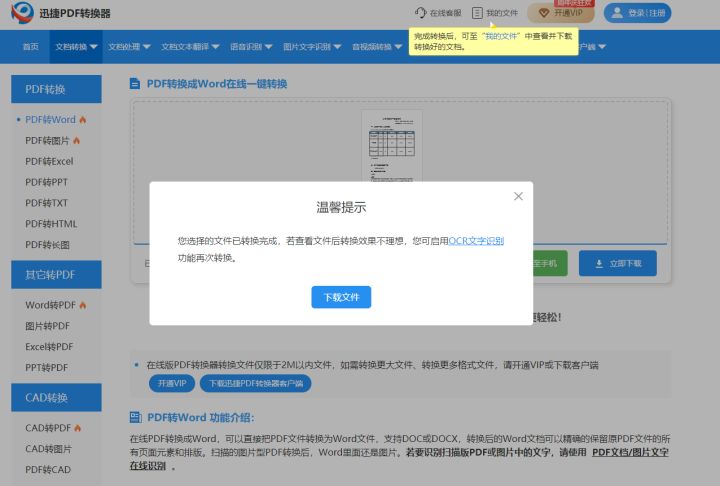
Task: Click the 开通VIP diamond button
Action: pyautogui.click(x=561, y=13)
